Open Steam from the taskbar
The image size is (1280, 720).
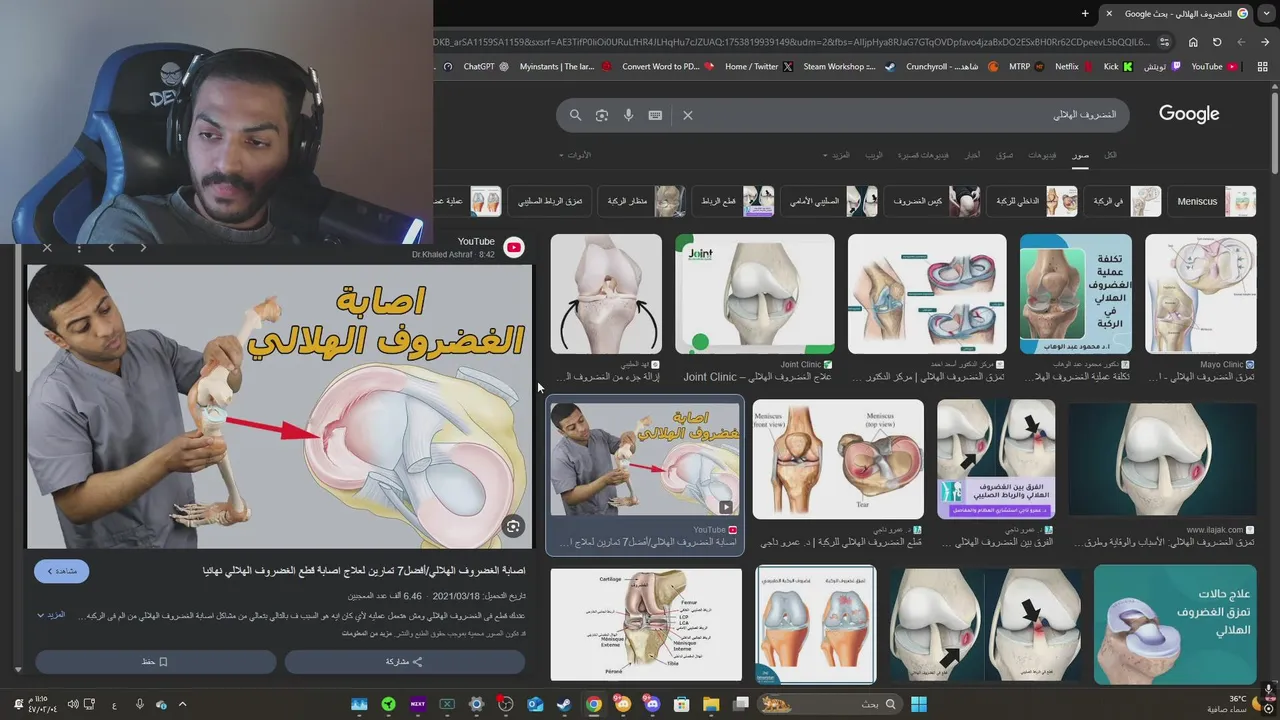tap(564, 704)
